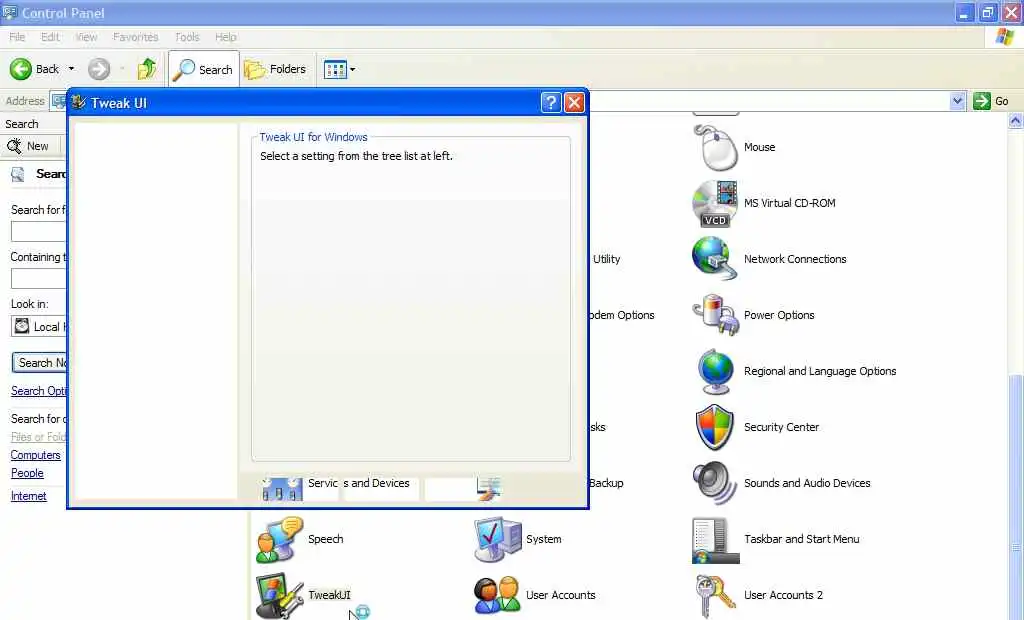This screenshot has height=620, width=1024.
Task: Click the scrollbar up arrow
Action: click(x=1016, y=120)
